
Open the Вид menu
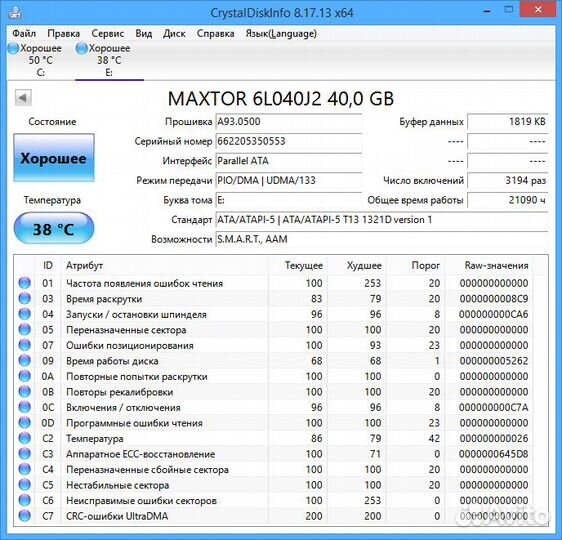[143, 34]
